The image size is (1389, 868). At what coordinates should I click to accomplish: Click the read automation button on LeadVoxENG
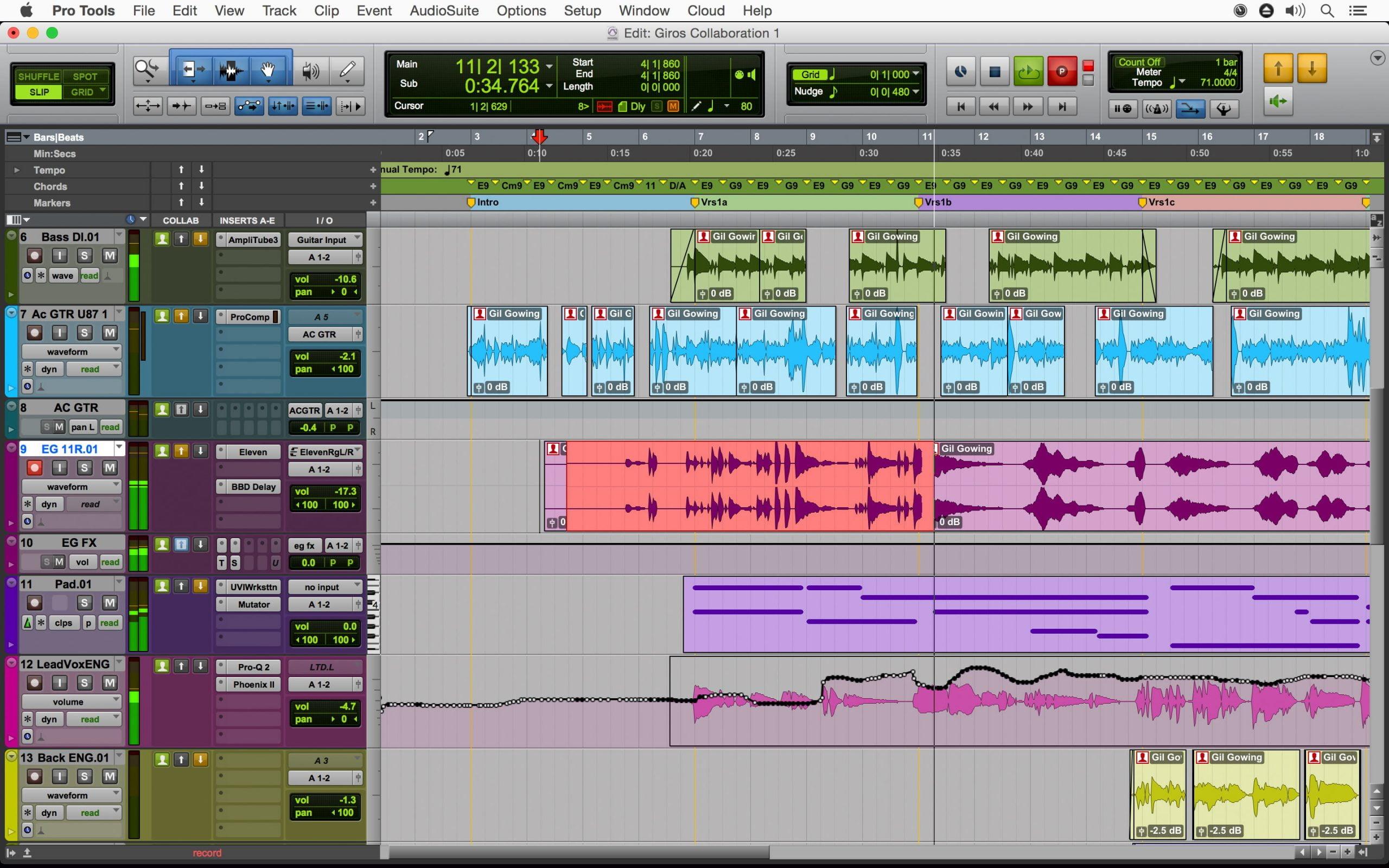pos(93,719)
